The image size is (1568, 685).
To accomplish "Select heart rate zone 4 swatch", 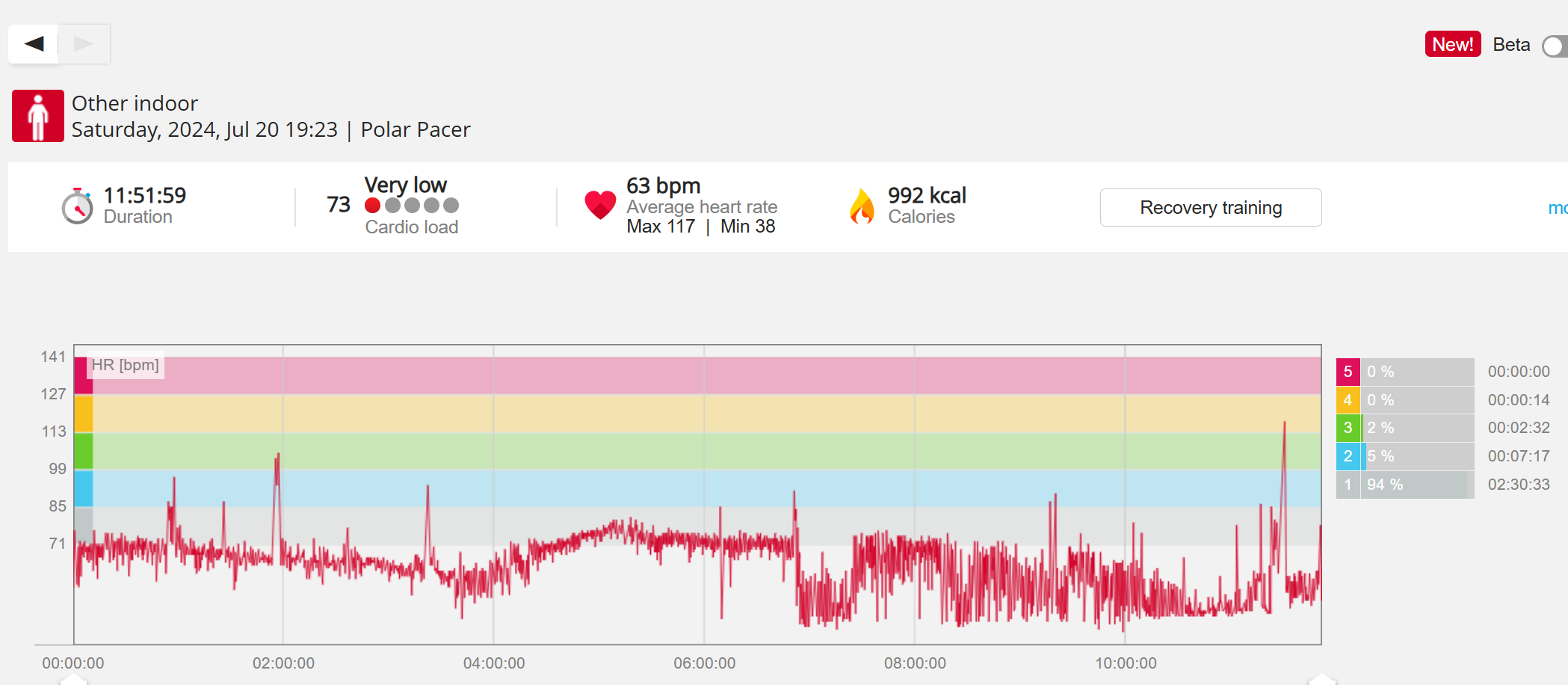I will (x=1348, y=400).
